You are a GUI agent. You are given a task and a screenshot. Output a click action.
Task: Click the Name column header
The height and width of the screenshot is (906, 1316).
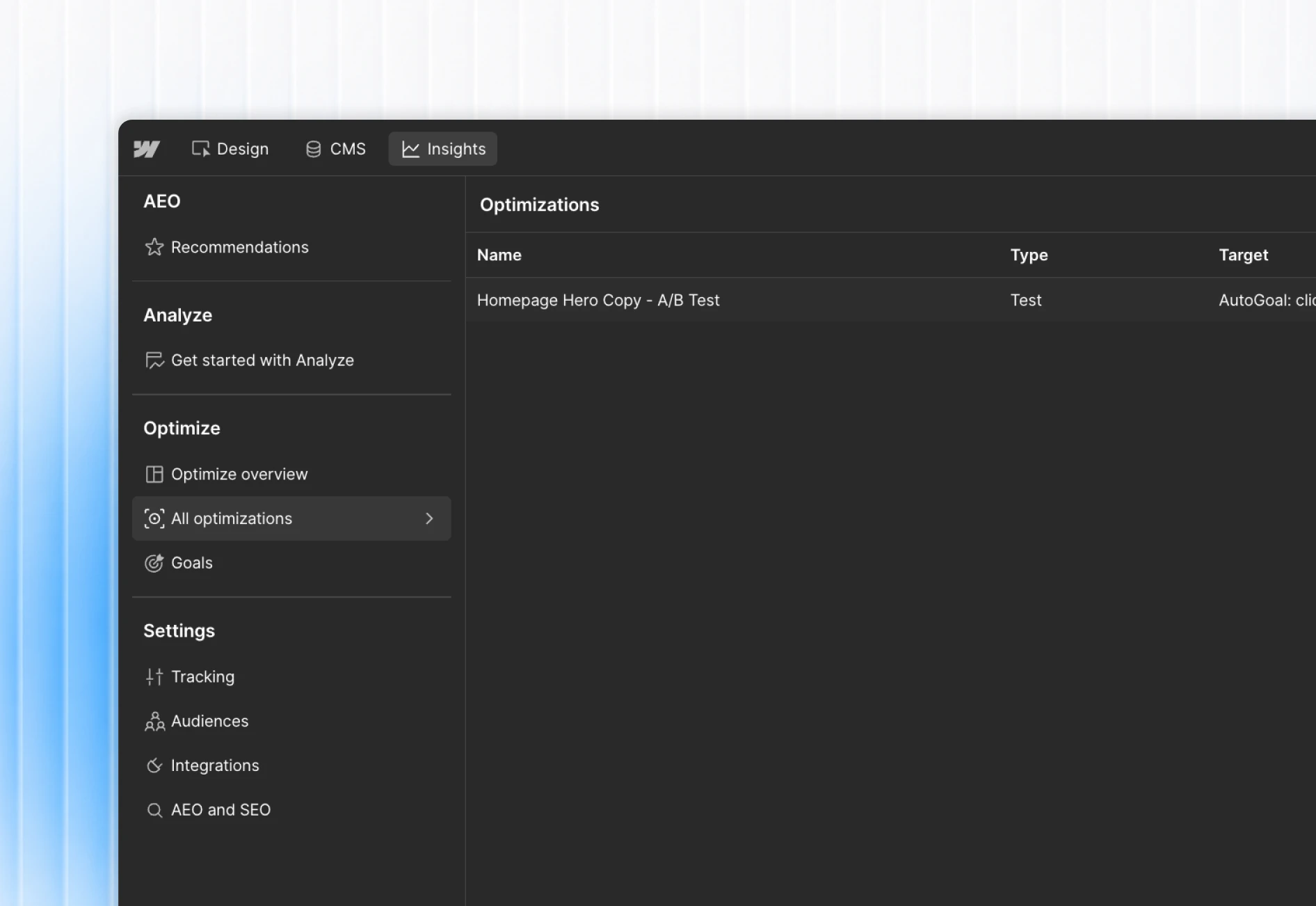[x=499, y=255]
